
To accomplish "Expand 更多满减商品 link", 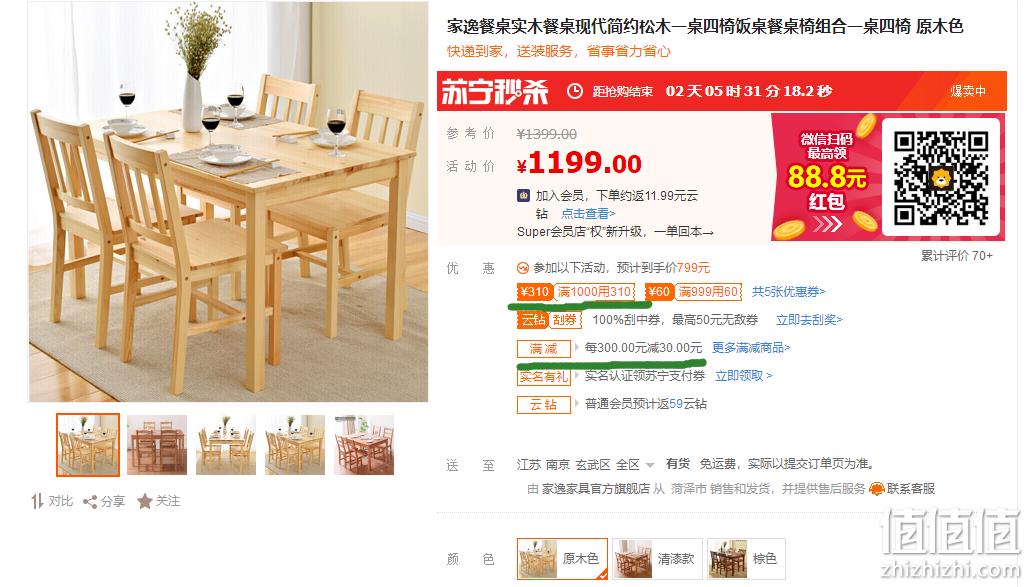I will 751,347.
